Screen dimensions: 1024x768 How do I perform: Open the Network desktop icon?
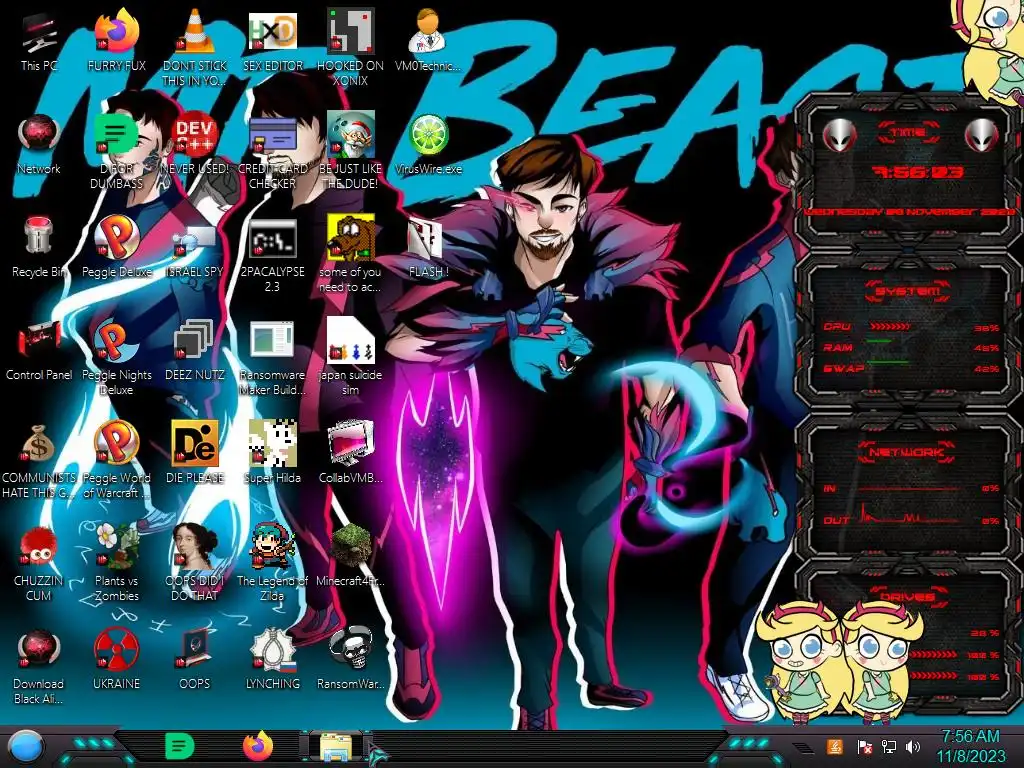click(x=39, y=145)
